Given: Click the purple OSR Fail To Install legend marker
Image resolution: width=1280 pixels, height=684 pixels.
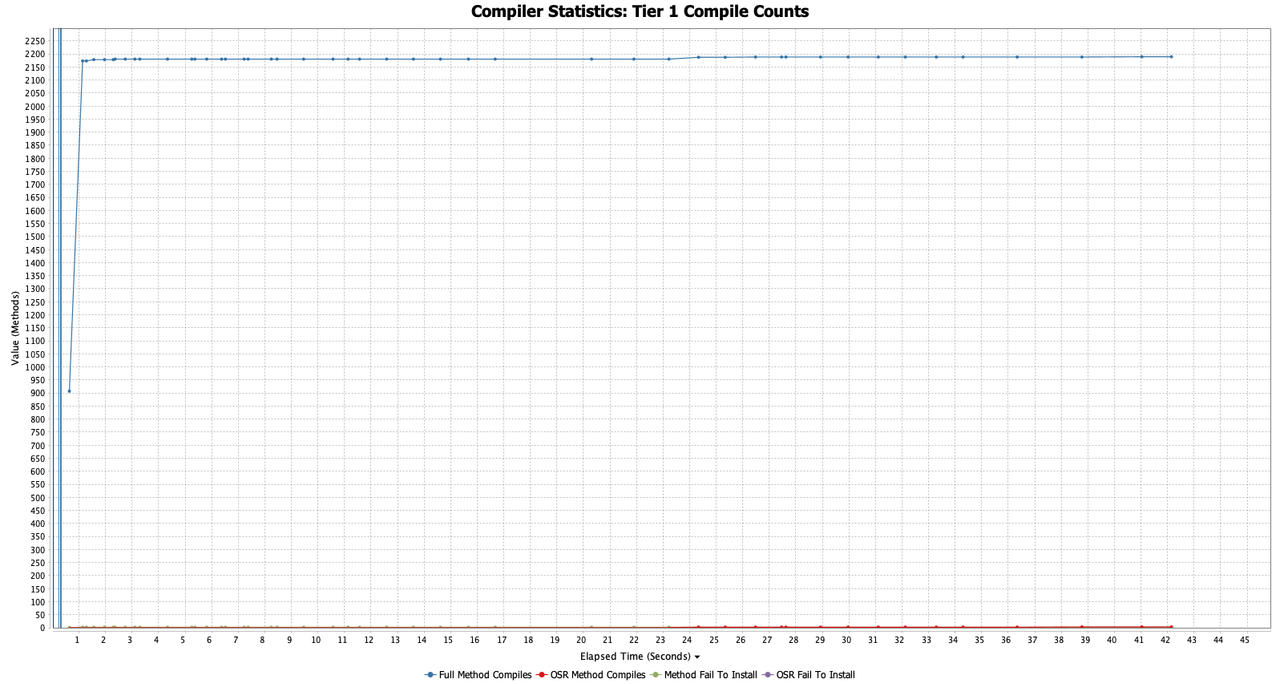Looking at the screenshot, I should pos(768,675).
